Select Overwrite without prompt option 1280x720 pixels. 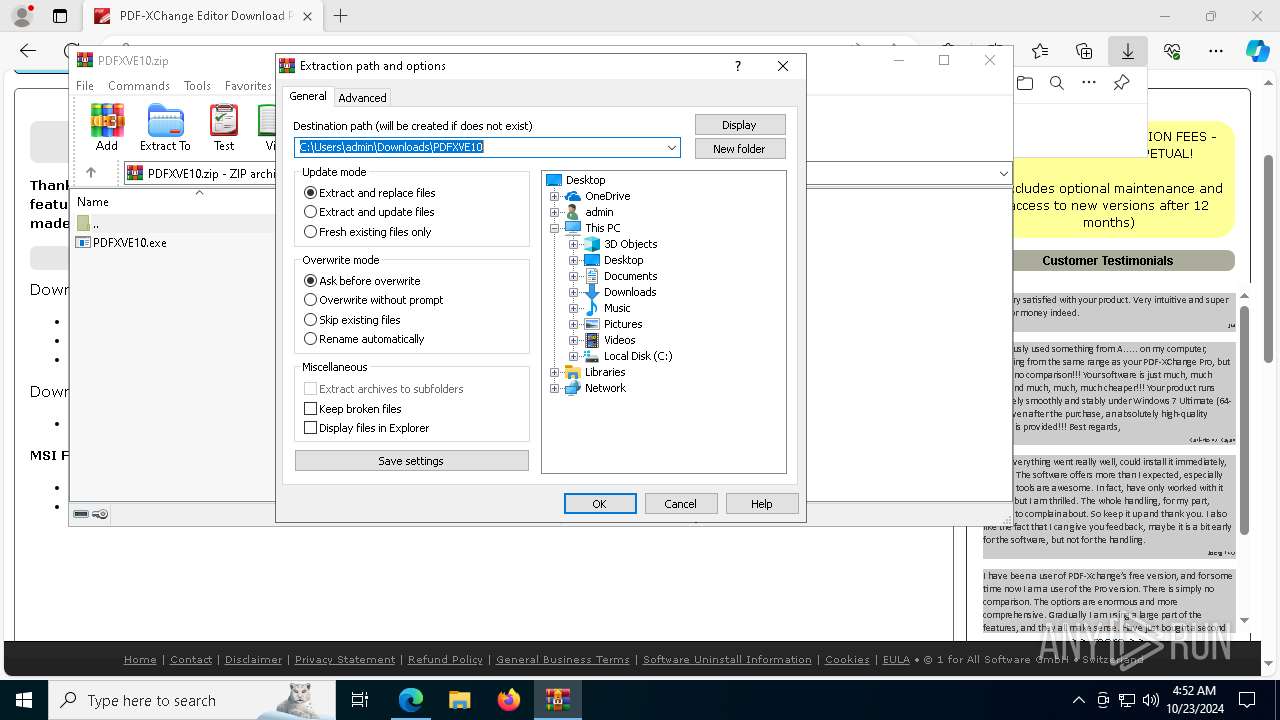pos(373,300)
